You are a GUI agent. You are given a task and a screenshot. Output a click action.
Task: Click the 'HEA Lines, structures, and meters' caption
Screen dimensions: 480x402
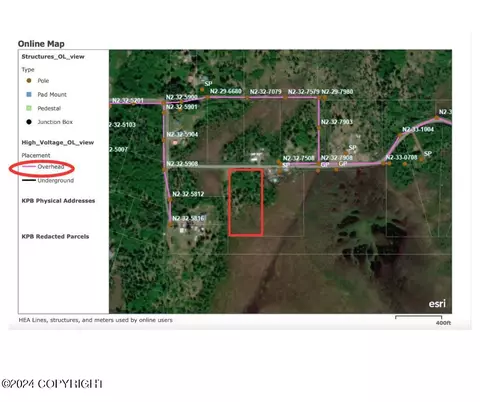pyautogui.click(x=95, y=320)
